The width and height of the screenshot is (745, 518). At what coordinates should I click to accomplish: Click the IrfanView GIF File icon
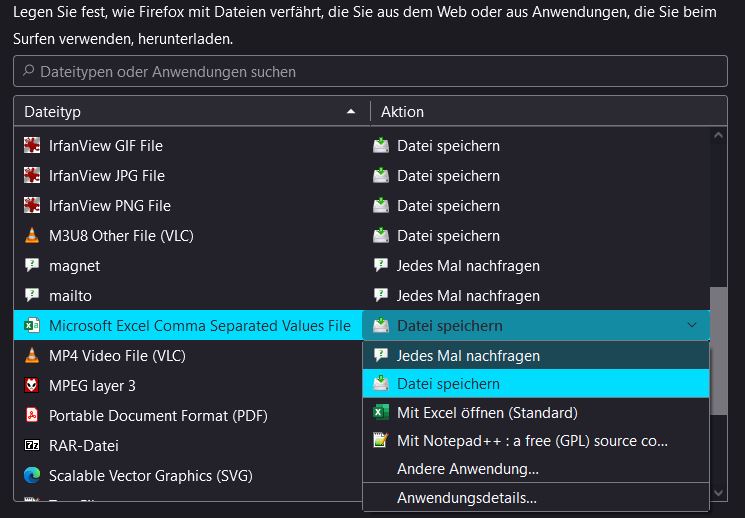tap(32, 145)
